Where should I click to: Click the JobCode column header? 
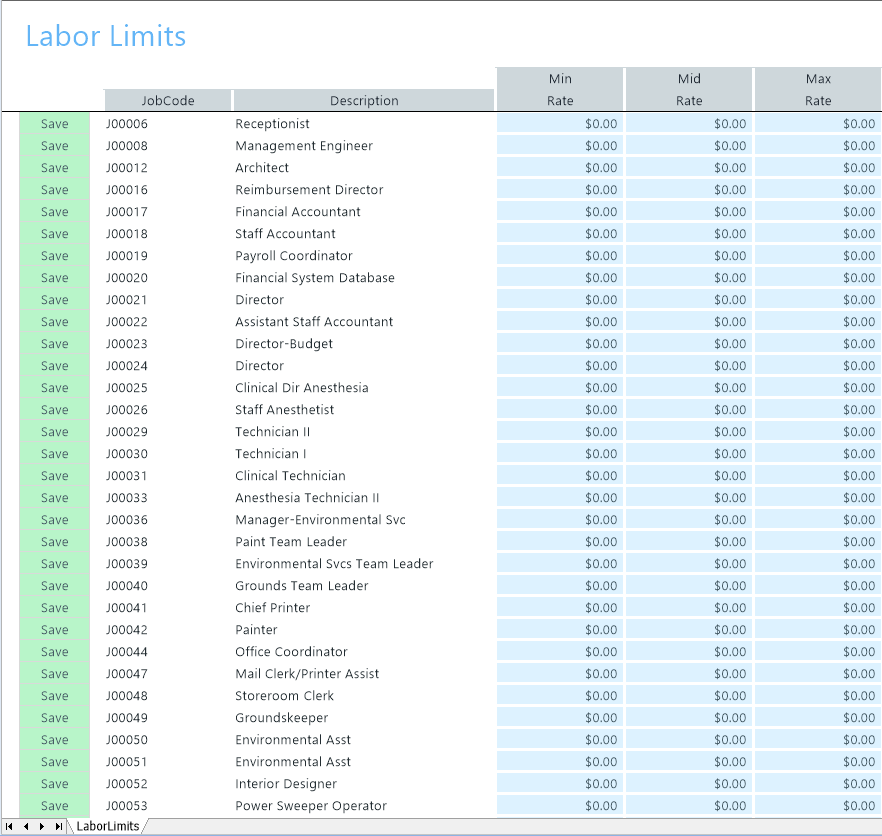[x=168, y=100]
